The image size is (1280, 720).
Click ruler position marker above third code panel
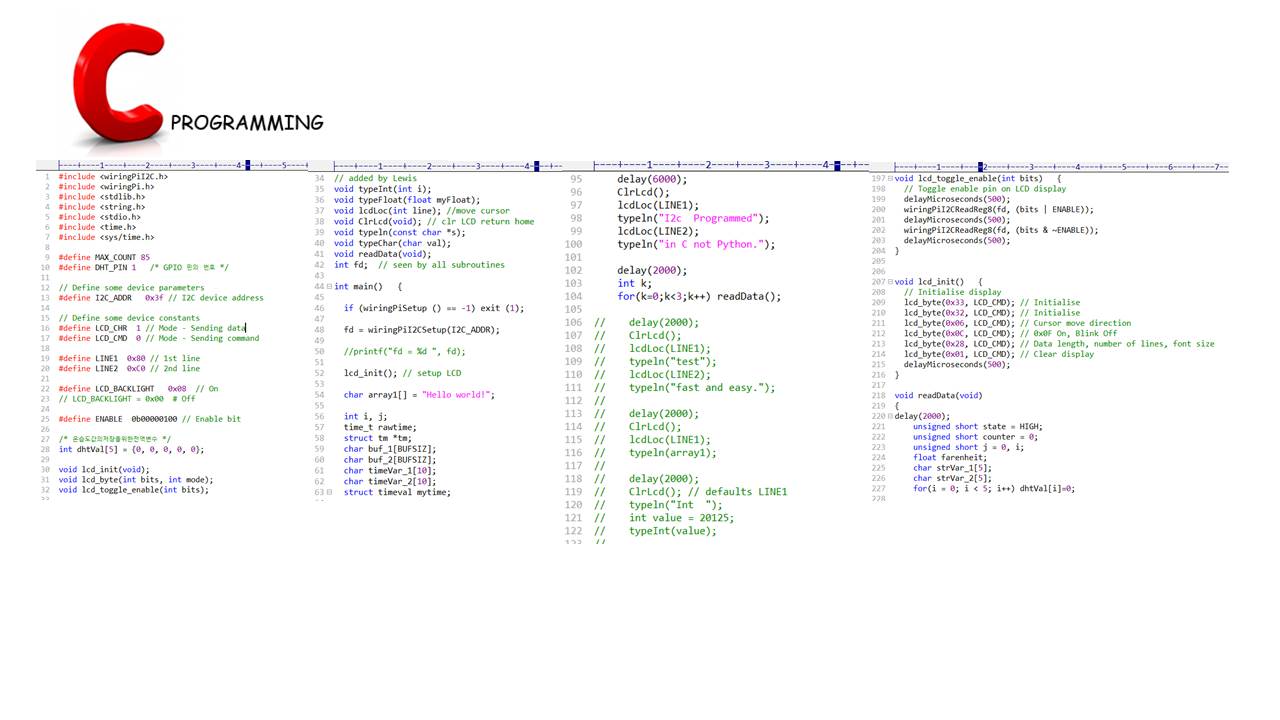click(837, 165)
